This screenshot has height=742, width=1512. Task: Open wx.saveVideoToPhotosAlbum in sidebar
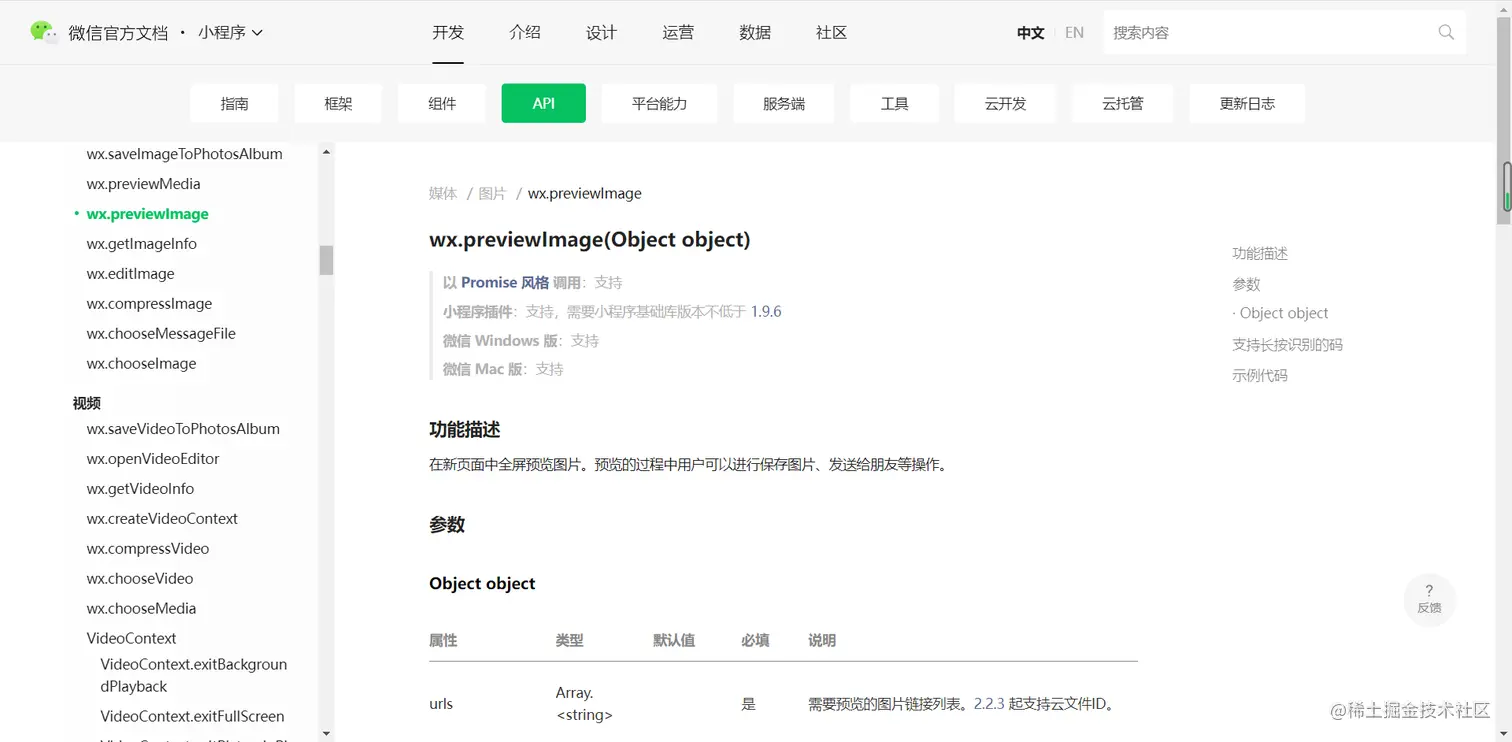[183, 429]
